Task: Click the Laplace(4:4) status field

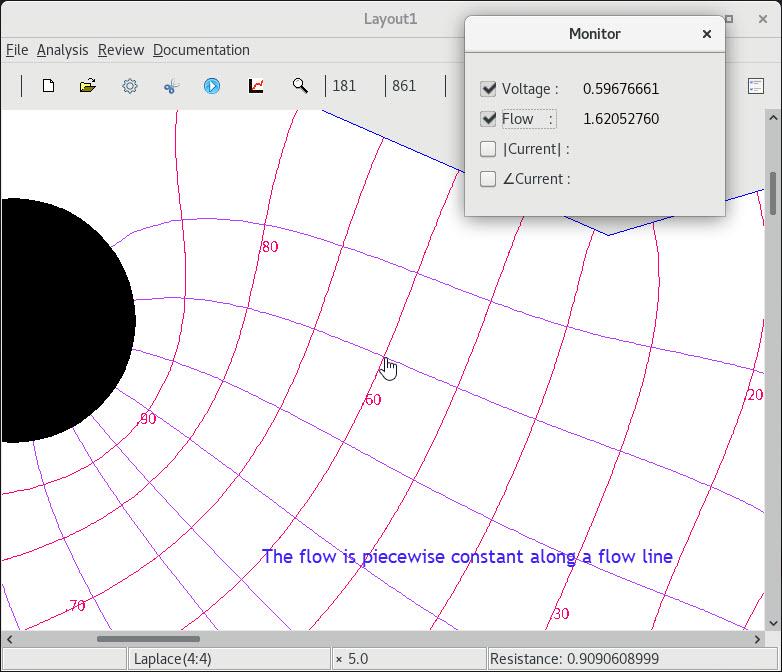Action: pyautogui.click(x=229, y=659)
